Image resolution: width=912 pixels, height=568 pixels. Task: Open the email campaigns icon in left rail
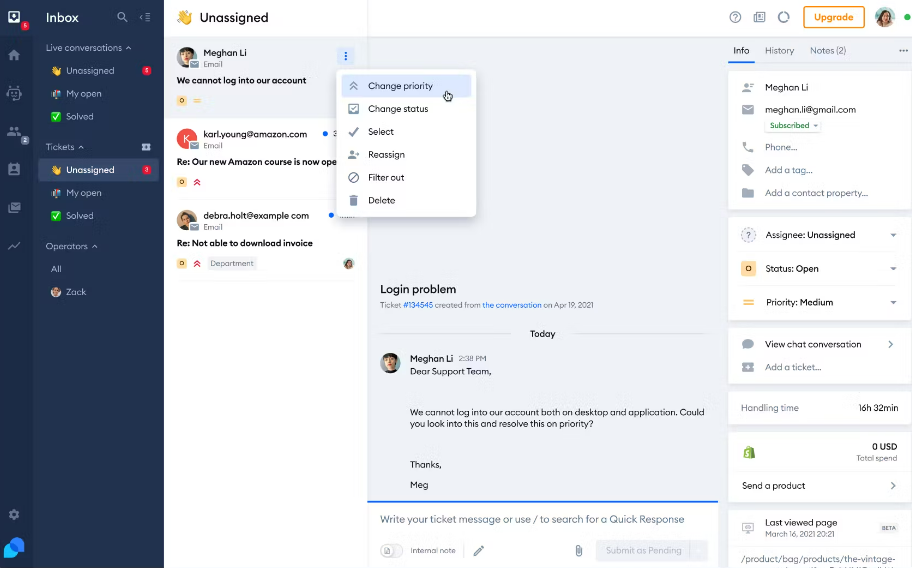coord(14,208)
